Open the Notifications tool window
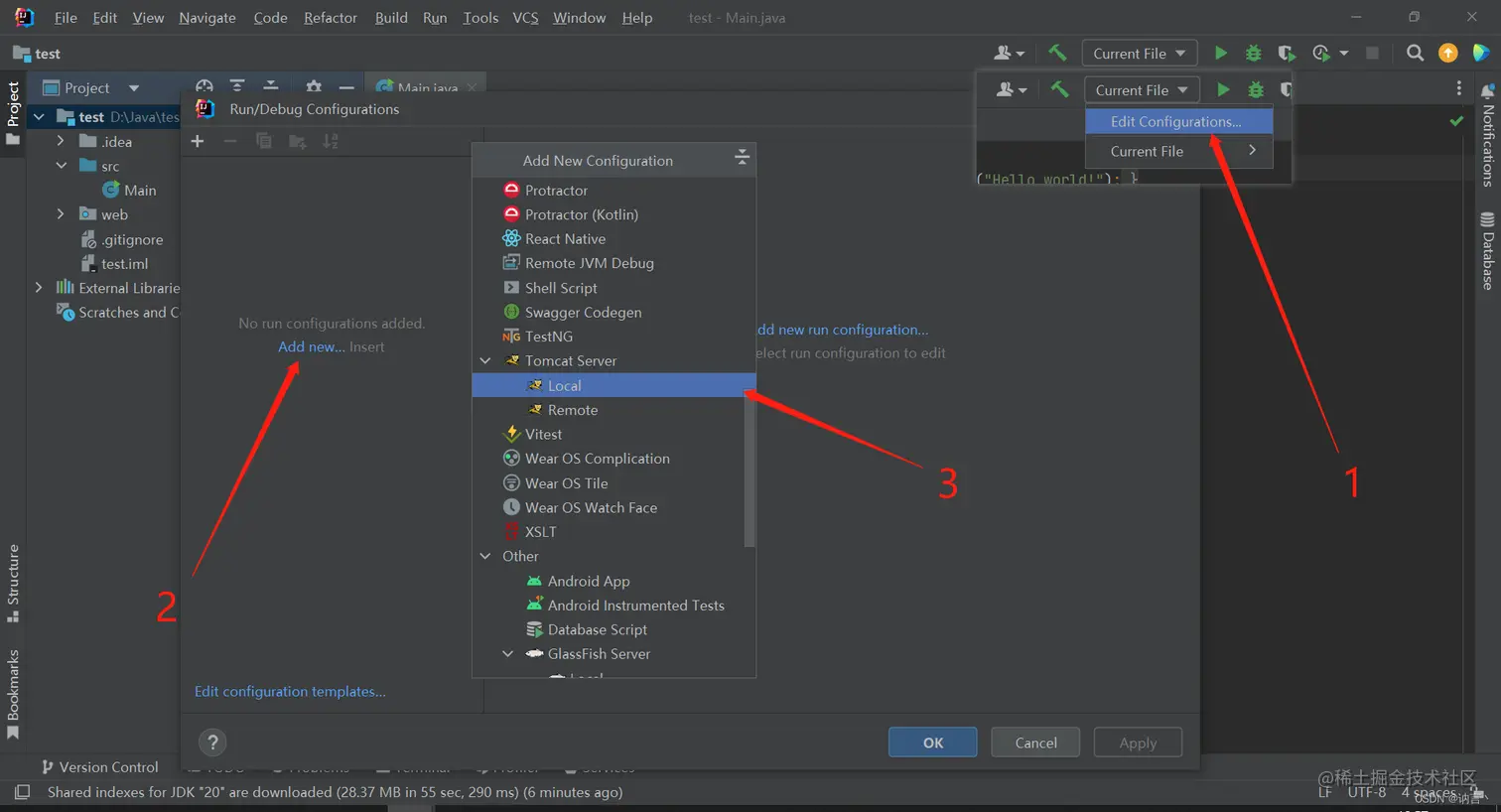Image resolution: width=1501 pixels, height=812 pixels. (x=1487, y=137)
